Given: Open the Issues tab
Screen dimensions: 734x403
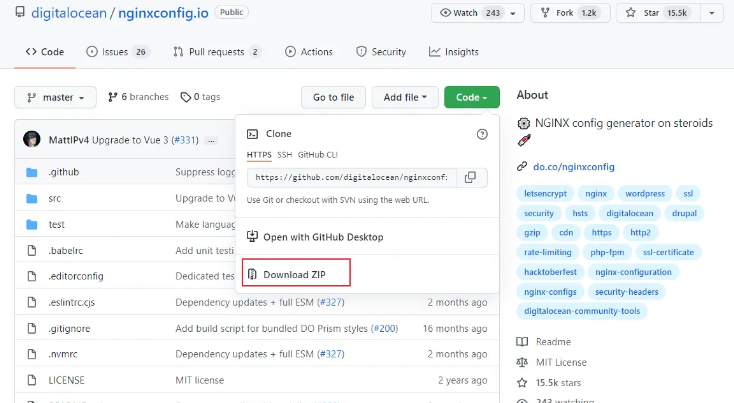Looking at the screenshot, I should pyautogui.click(x=118, y=52).
